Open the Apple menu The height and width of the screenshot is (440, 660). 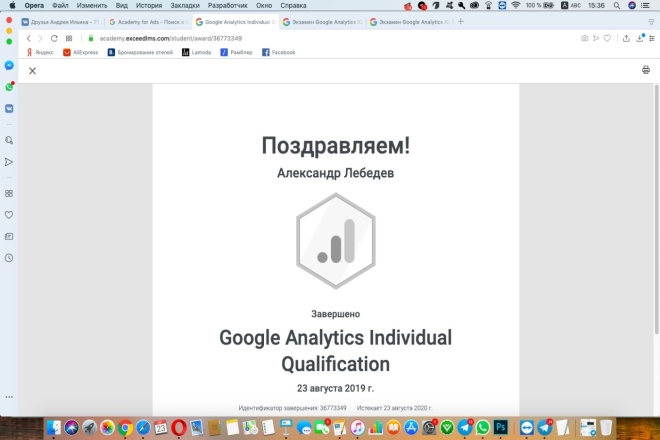click(13, 5)
